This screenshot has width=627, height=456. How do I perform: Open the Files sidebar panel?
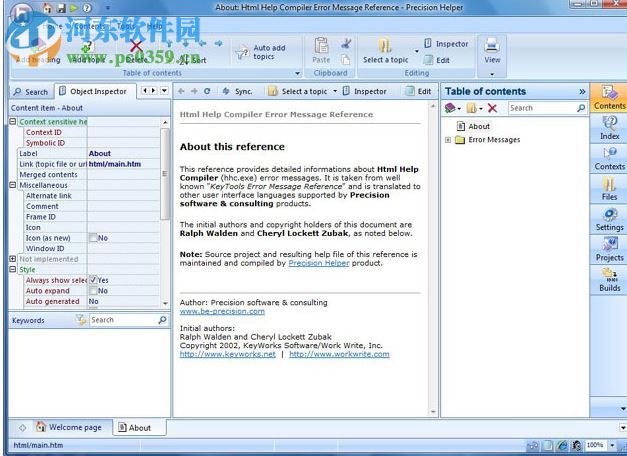609,189
